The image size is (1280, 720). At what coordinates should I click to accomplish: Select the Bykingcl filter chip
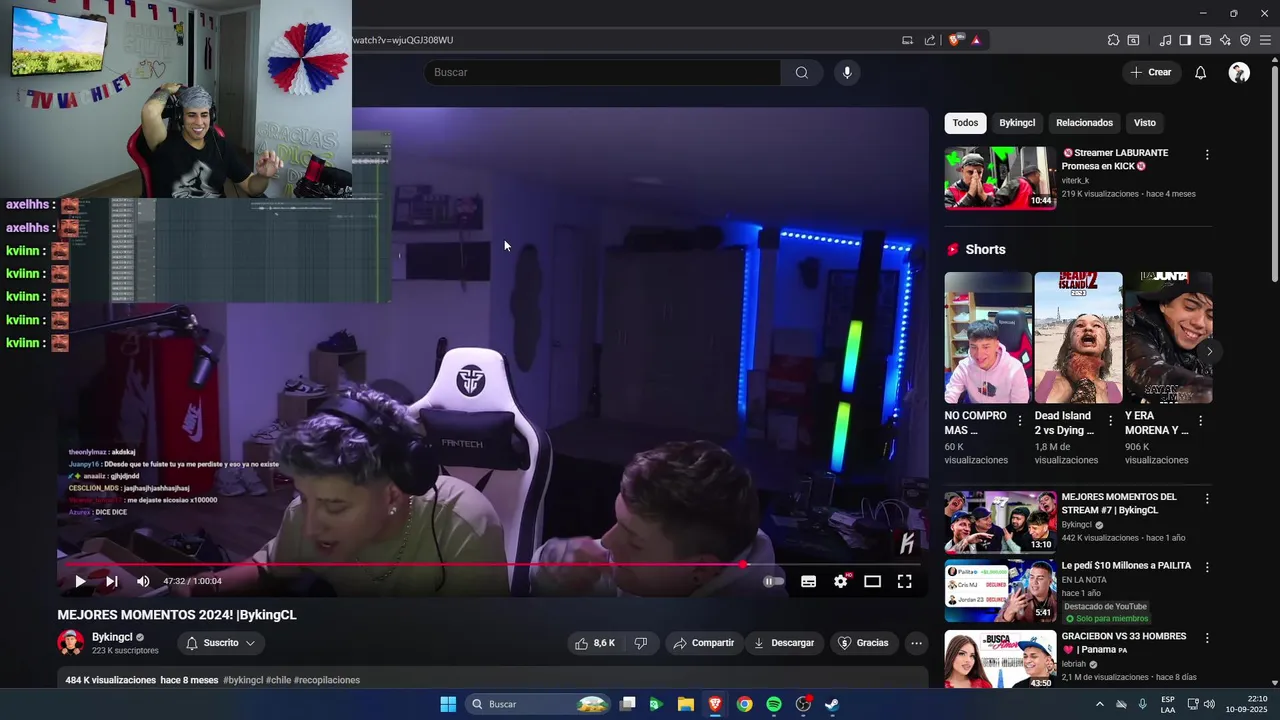click(1017, 123)
